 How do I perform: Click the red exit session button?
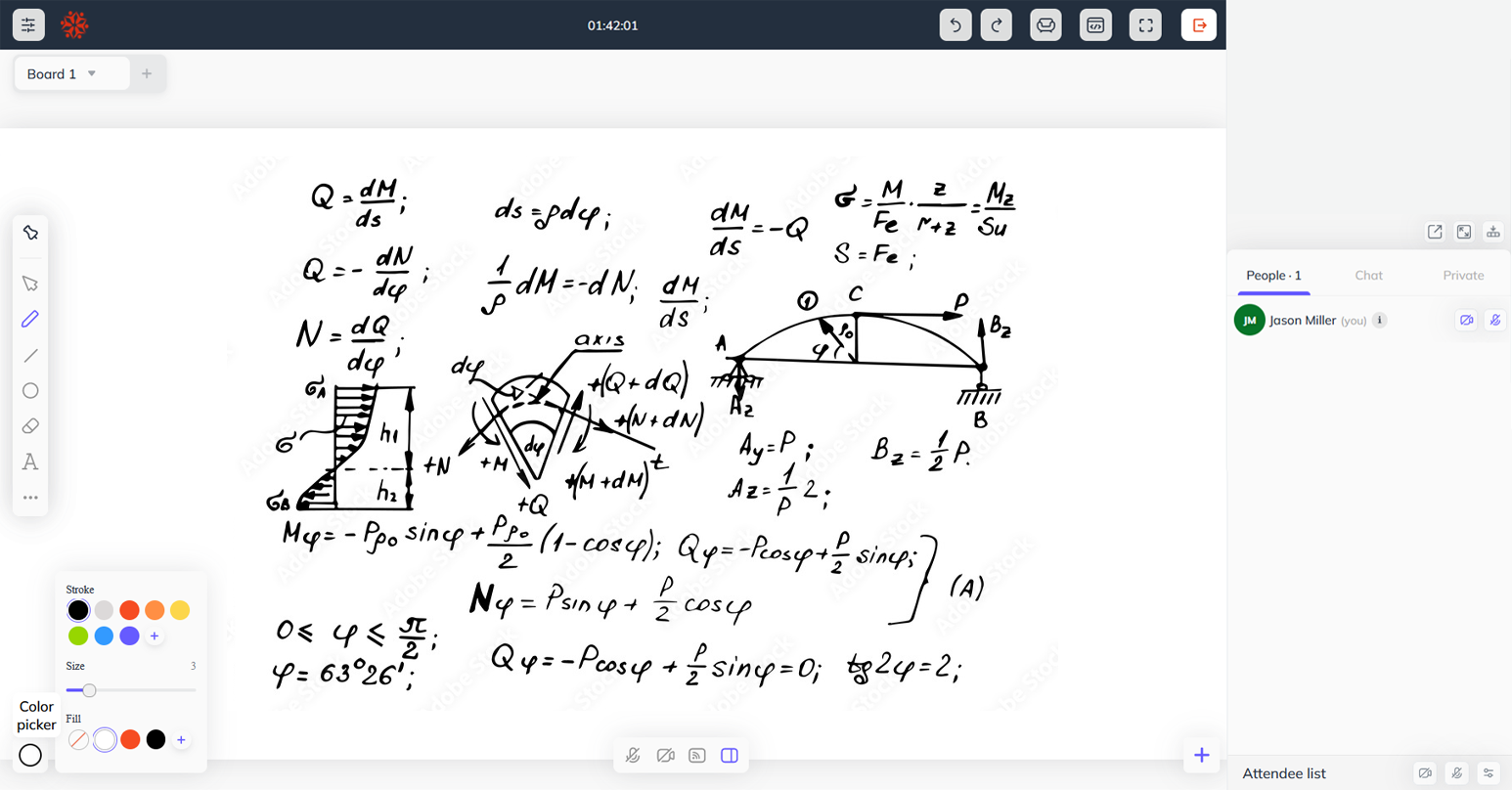1198,25
